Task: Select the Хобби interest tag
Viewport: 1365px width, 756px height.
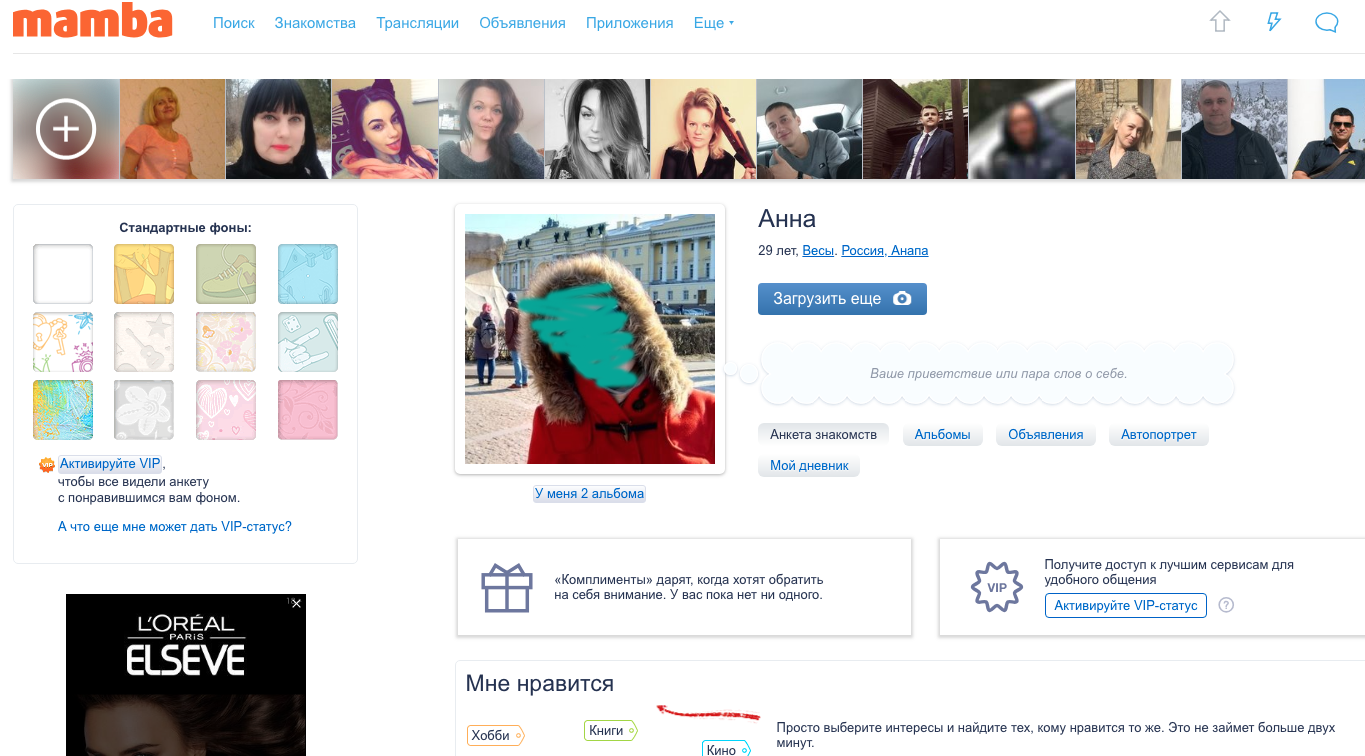Action: [494, 735]
